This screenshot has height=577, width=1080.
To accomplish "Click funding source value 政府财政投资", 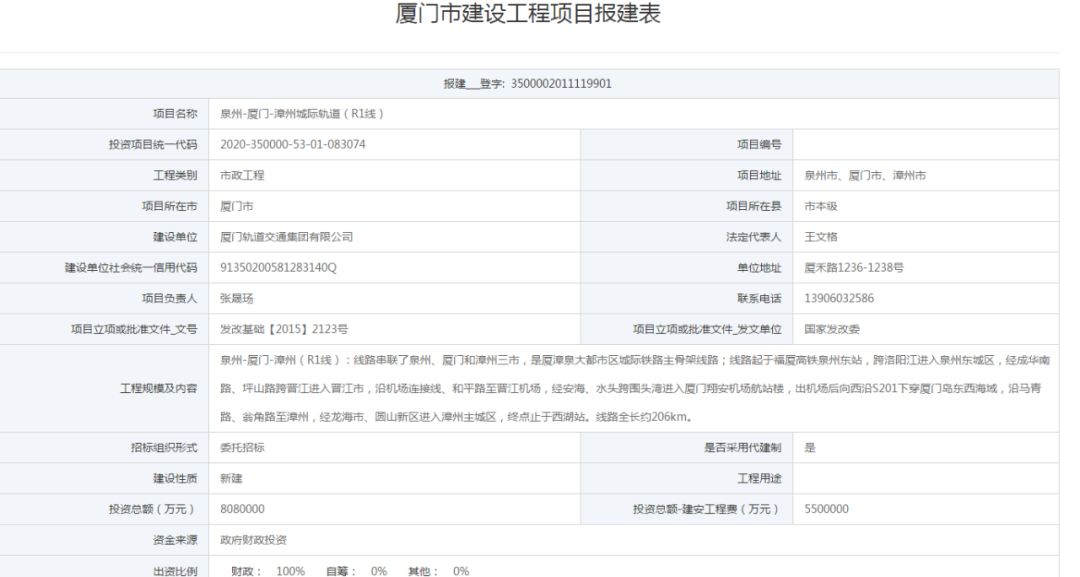I will 253,540.
